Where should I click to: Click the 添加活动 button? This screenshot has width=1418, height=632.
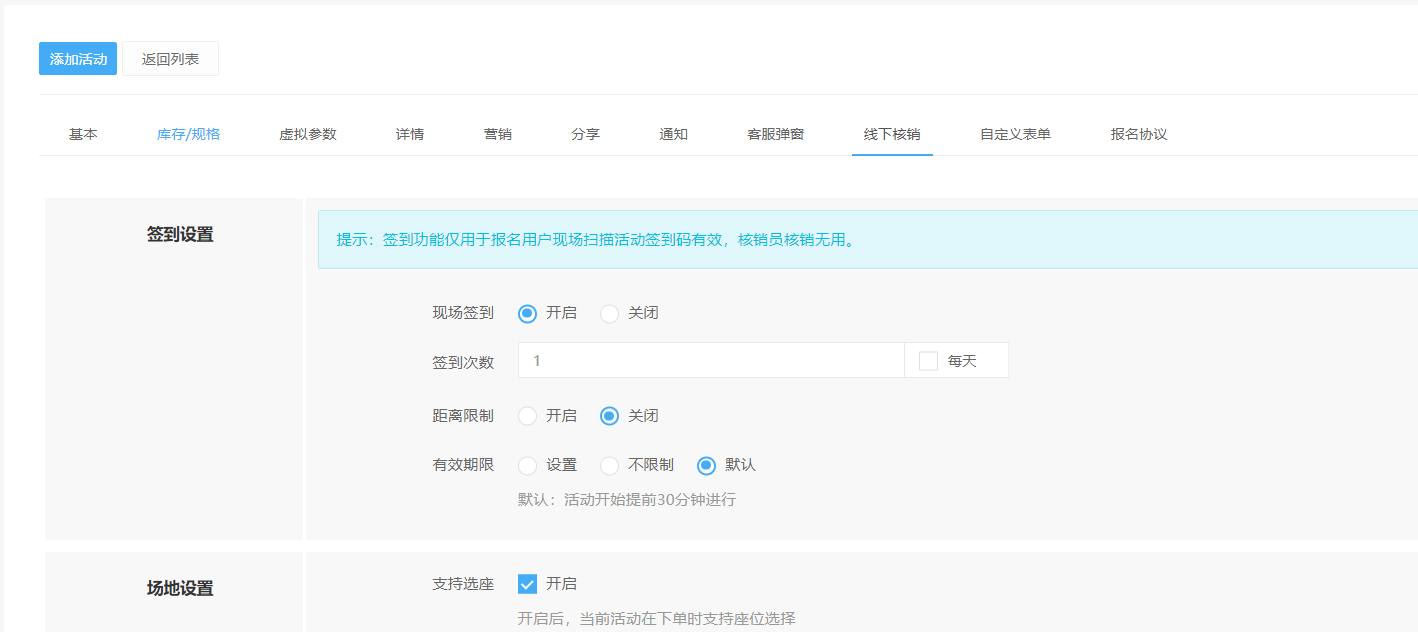(x=78, y=59)
